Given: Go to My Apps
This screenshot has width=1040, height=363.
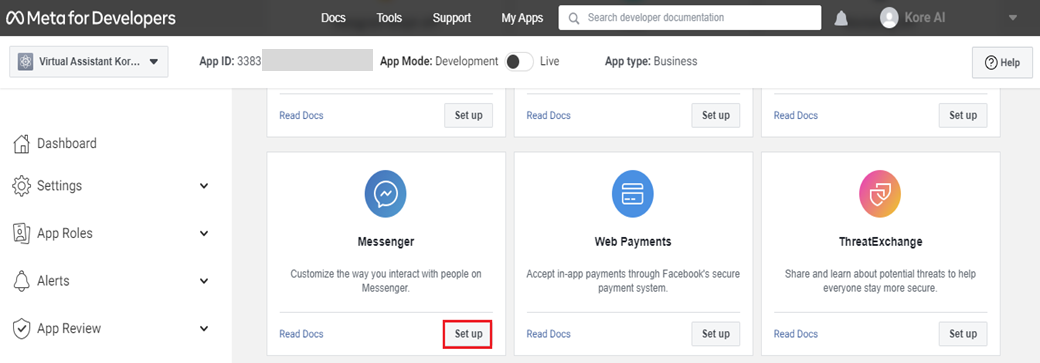Looking at the screenshot, I should 522,18.
